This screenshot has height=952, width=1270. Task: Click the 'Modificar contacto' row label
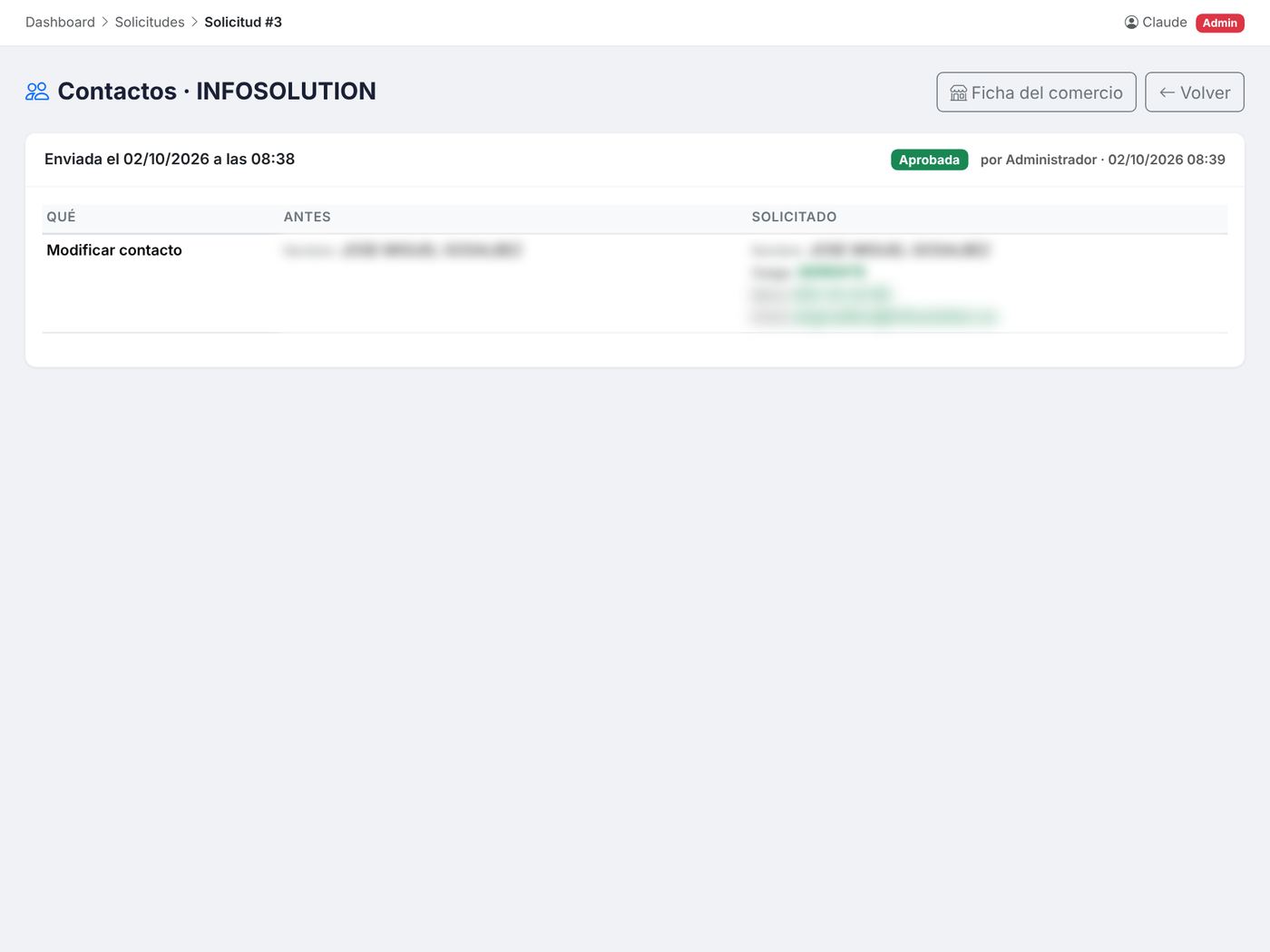pos(114,250)
